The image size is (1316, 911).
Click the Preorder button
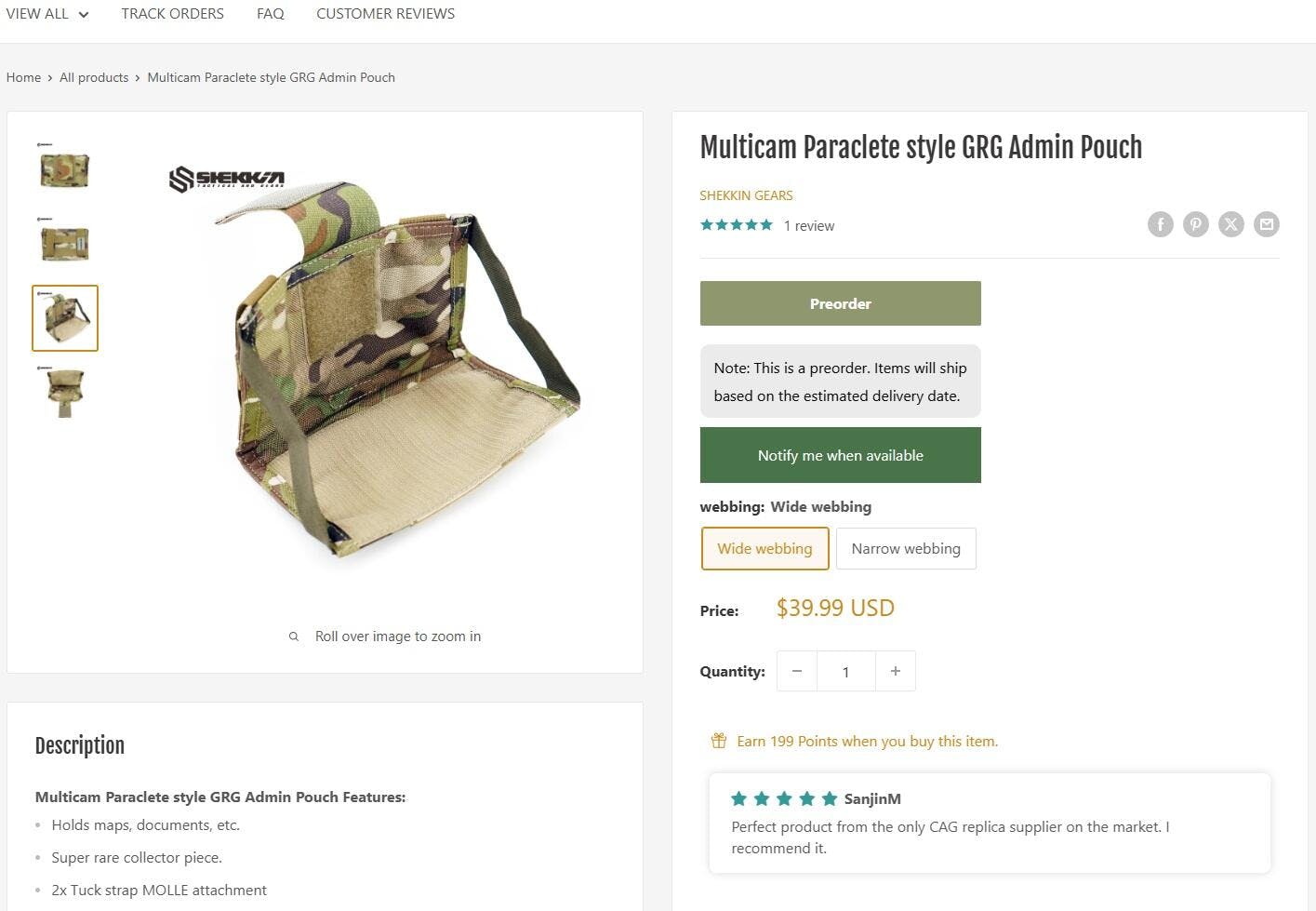coord(840,303)
